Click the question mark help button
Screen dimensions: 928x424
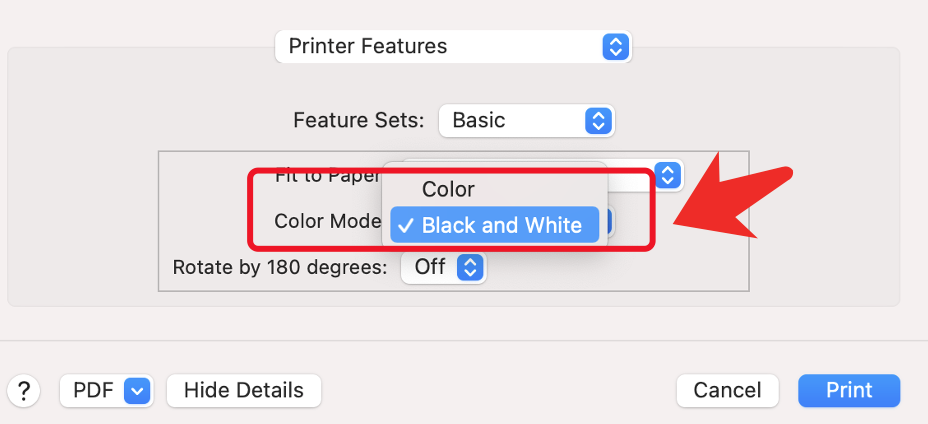coord(24,390)
